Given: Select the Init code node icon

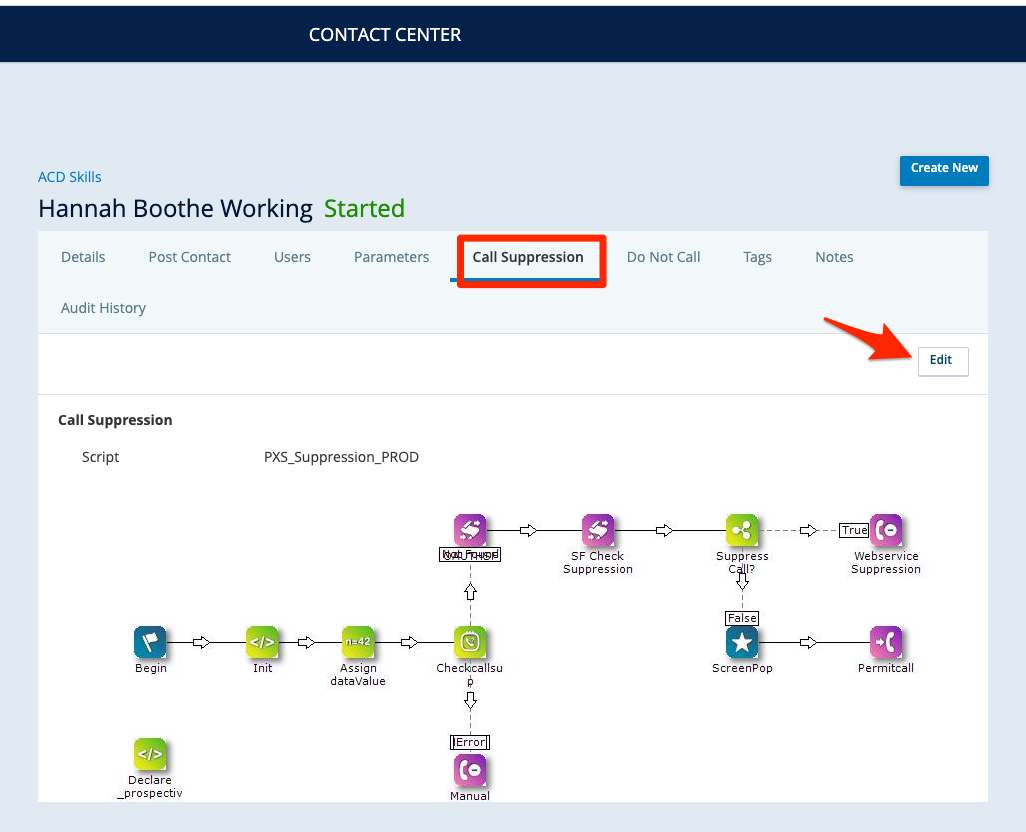Looking at the screenshot, I should tap(262, 642).
